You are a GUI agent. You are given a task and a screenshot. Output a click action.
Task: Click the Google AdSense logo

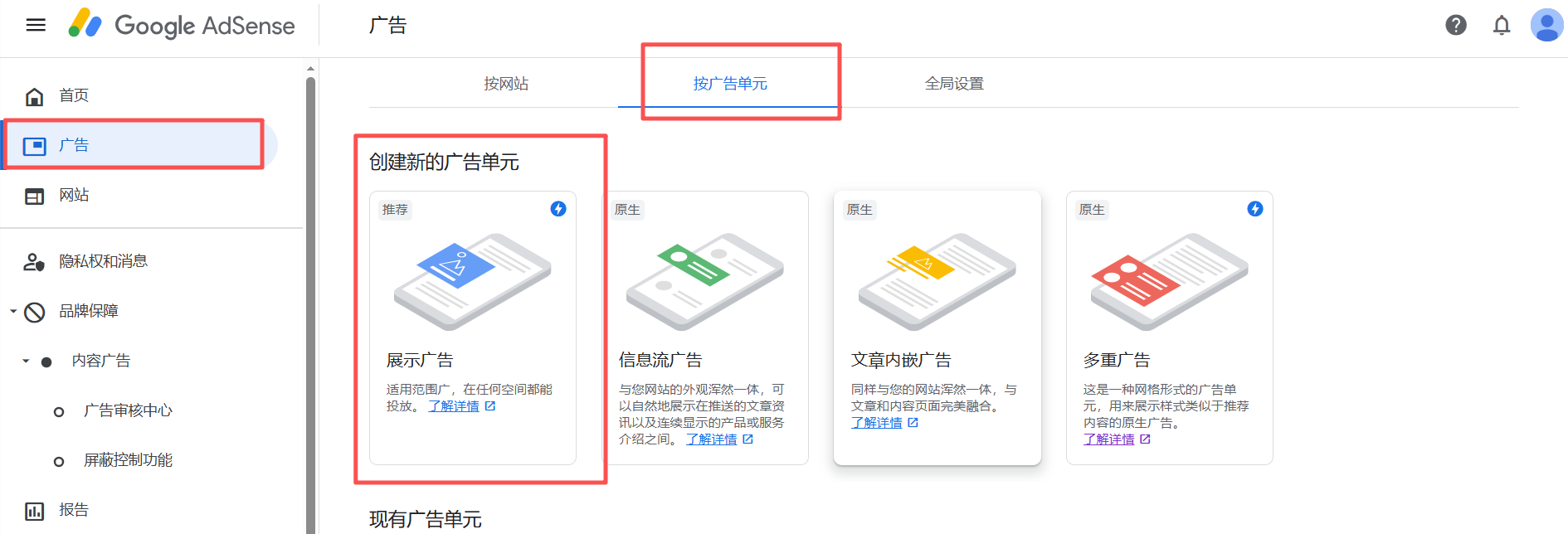(x=182, y=26)
